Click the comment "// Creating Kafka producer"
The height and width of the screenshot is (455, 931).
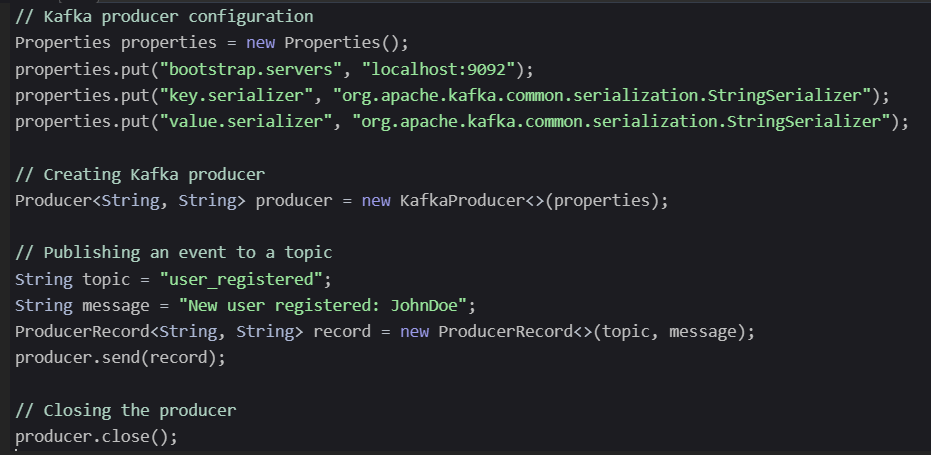[x=140, y=175]
